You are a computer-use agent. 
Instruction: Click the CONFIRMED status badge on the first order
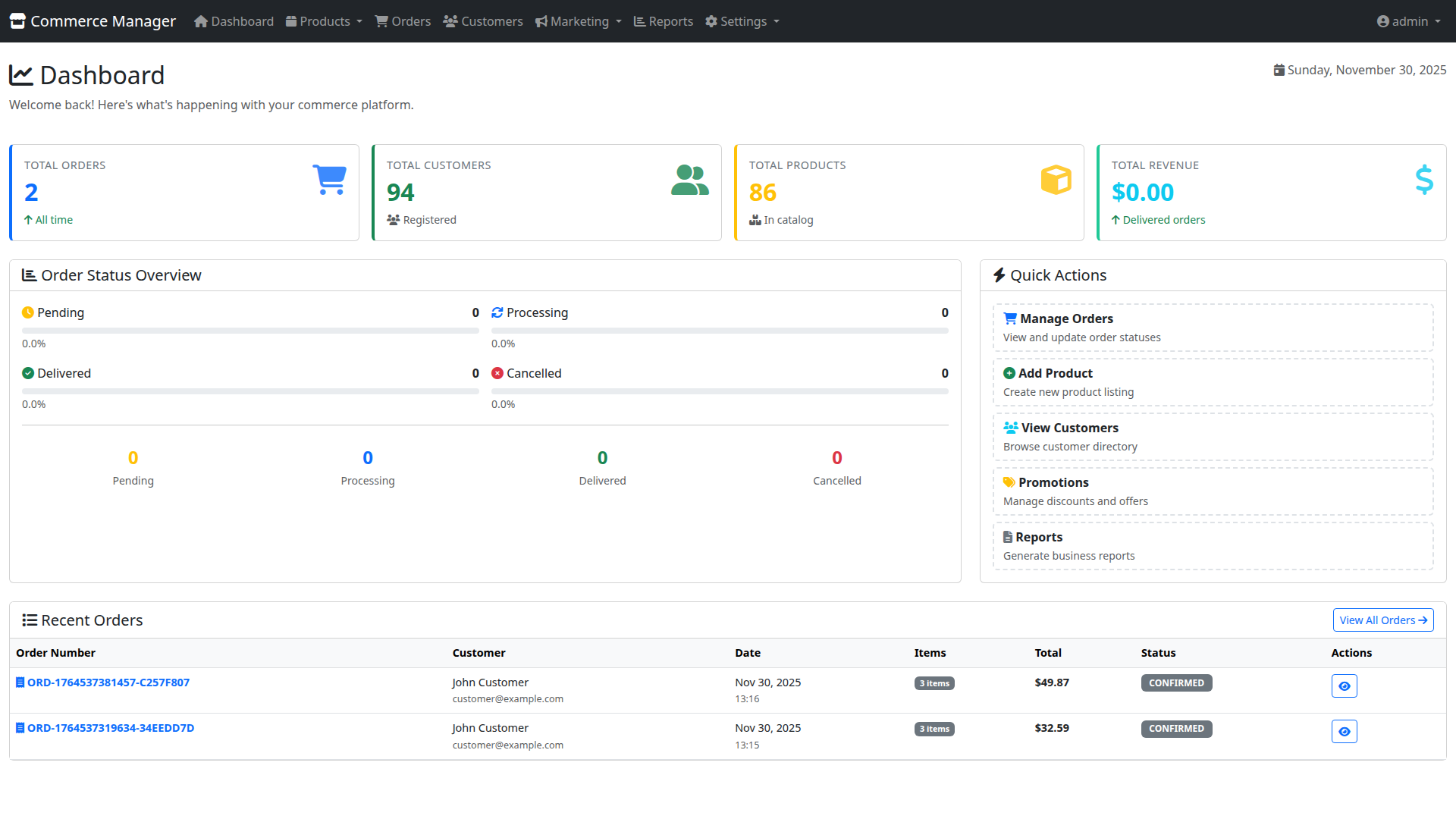(x=1176, y=682)
